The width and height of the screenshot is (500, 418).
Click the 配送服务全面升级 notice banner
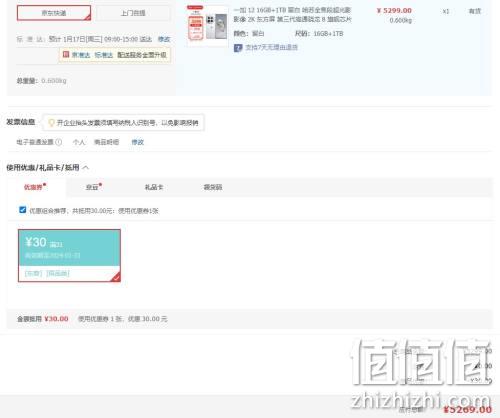tap(115, 55)
